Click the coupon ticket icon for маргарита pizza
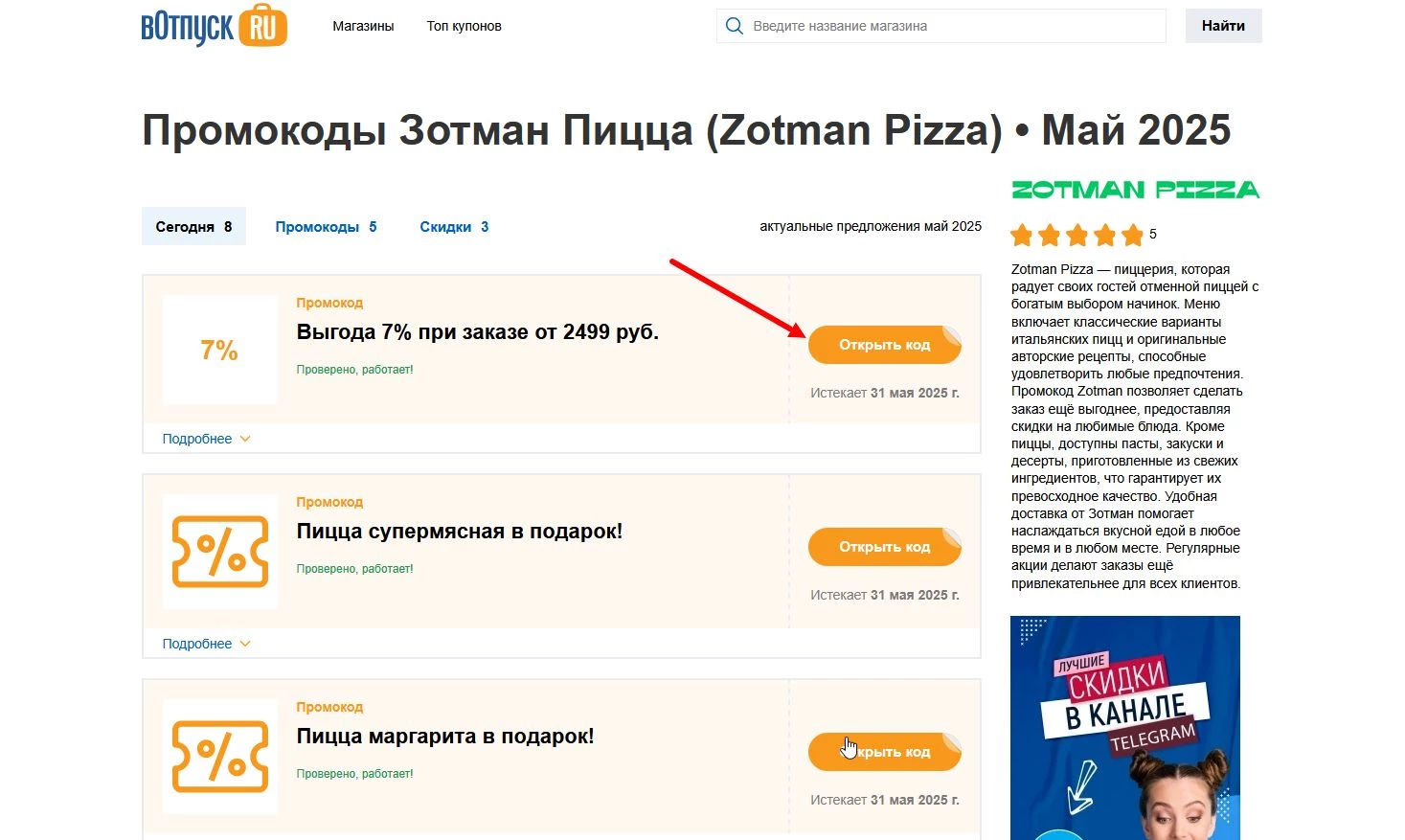 click(x=219, y=757)
